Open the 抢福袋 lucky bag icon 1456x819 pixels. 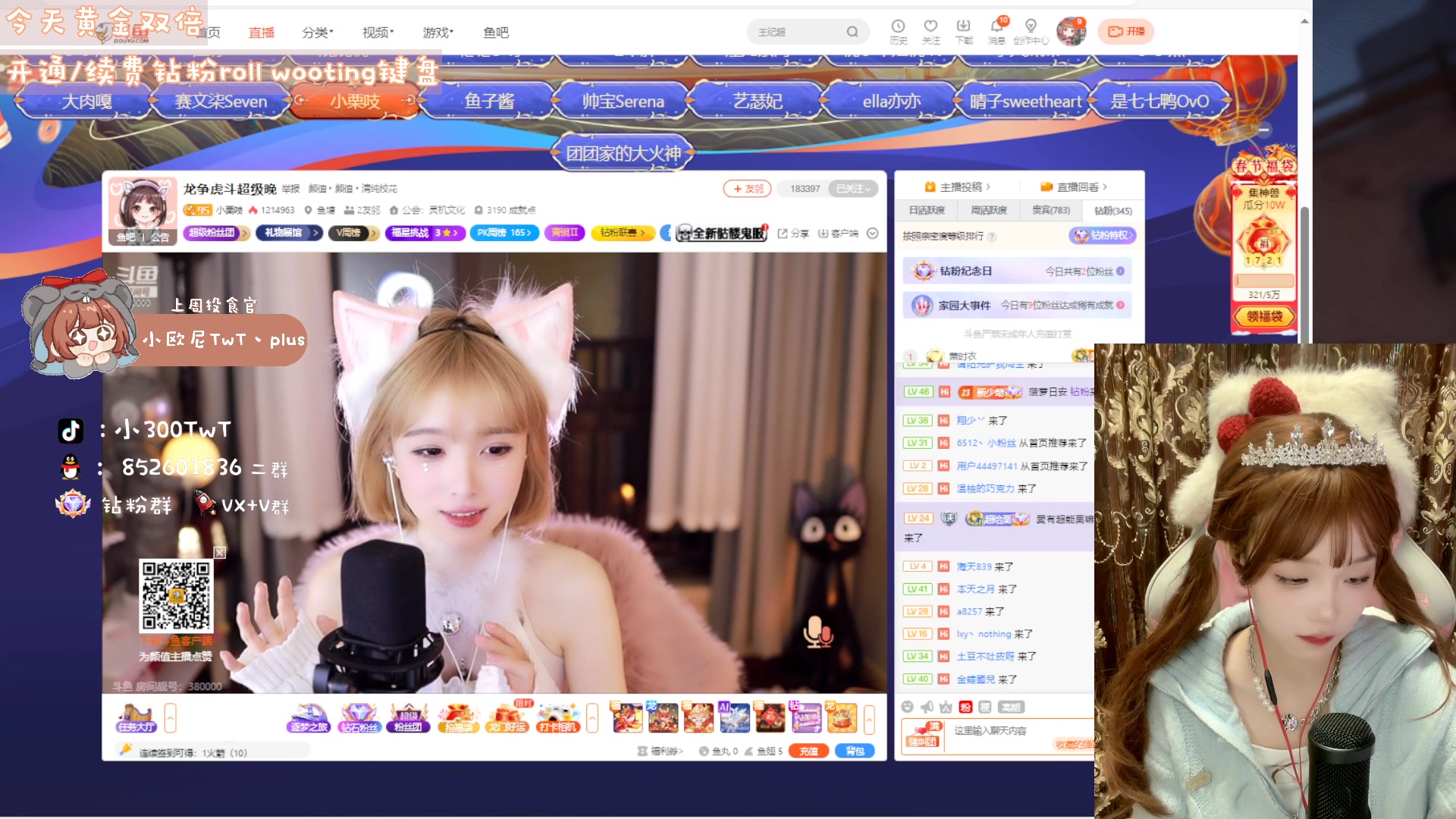pyautogui.click(x=458, y=717)
